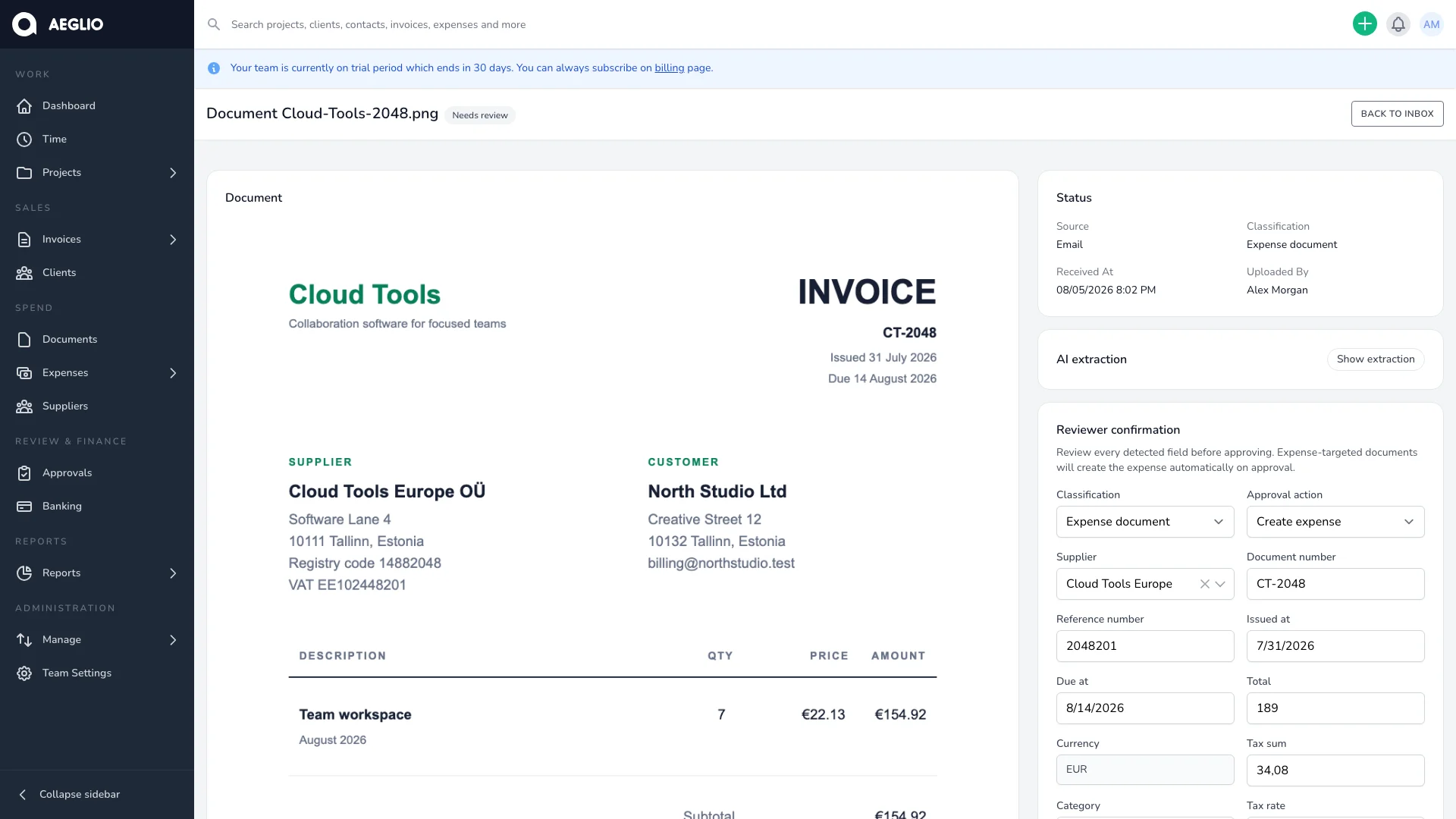
Task: Click the Clients people icon
Action: click(24, 273)
